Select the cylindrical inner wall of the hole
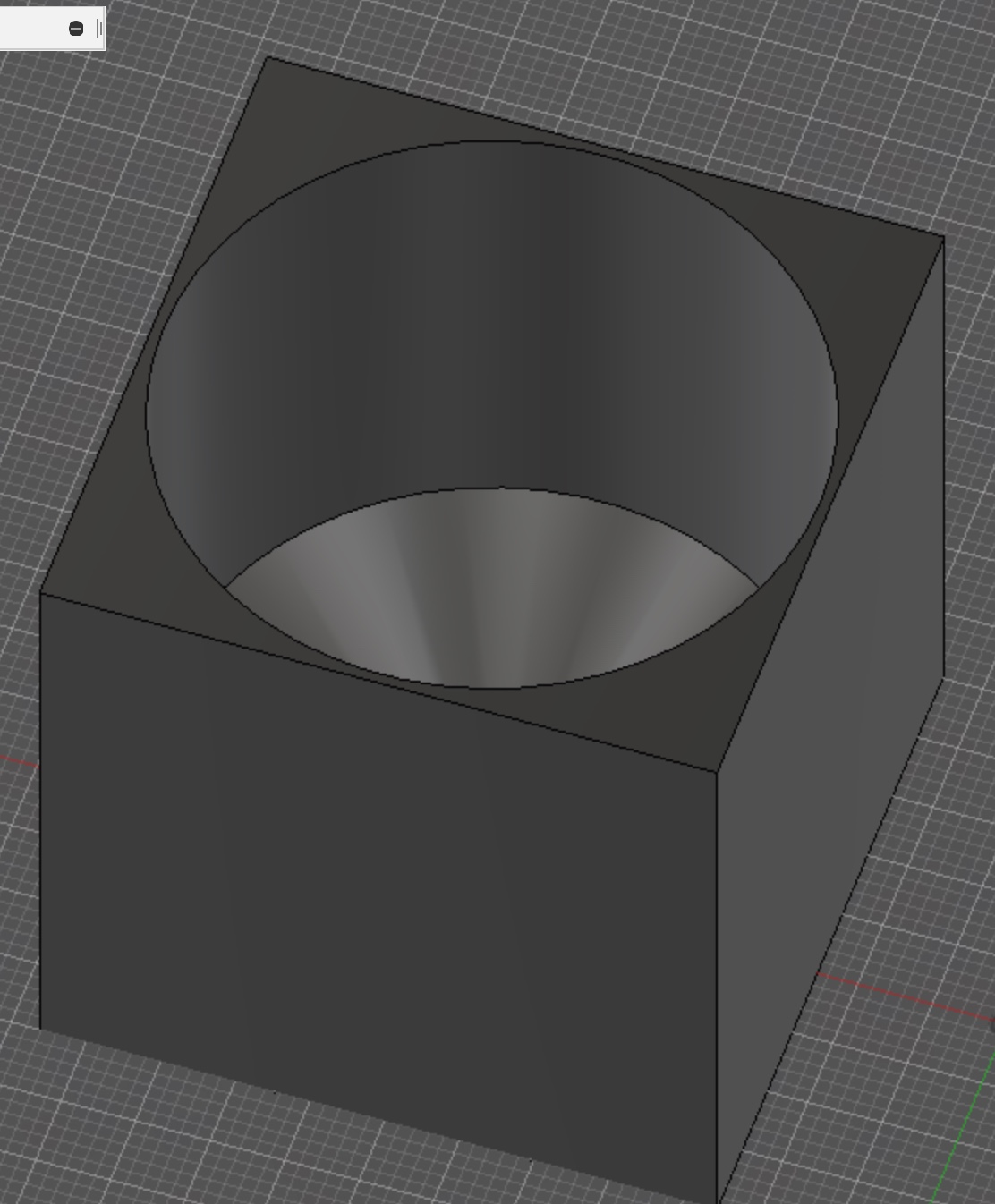This screenshot has width=995, height=1204. tap(492, 322)
